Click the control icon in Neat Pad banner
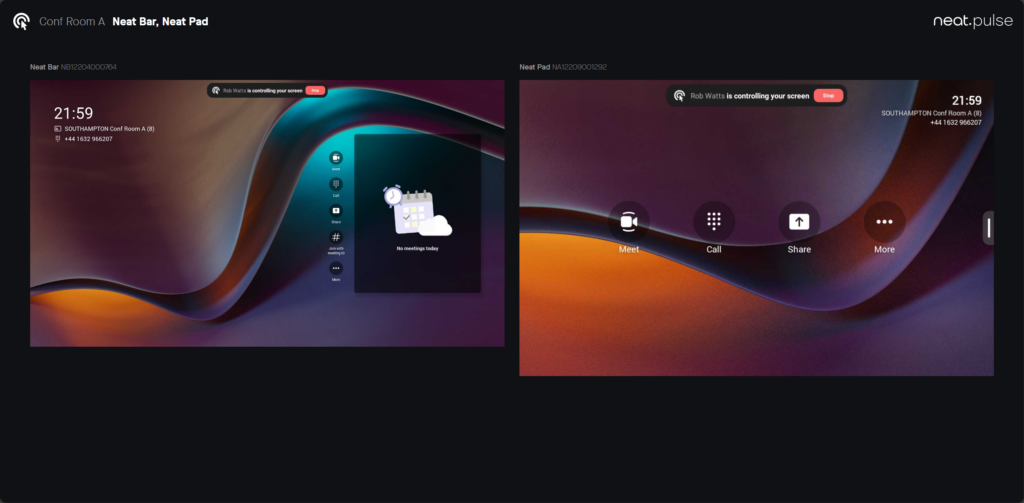The height and width of the screenshot is (503, 1024). [679, 95]
